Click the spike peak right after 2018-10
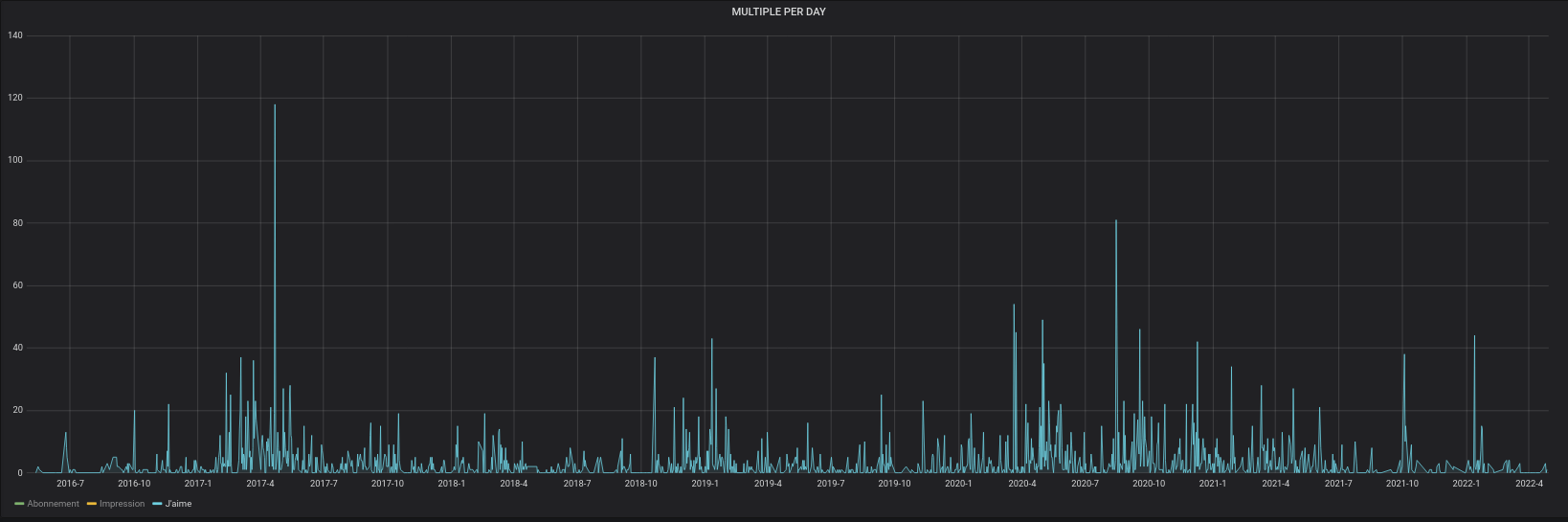The image size is (1568, 522). (655, 358)
